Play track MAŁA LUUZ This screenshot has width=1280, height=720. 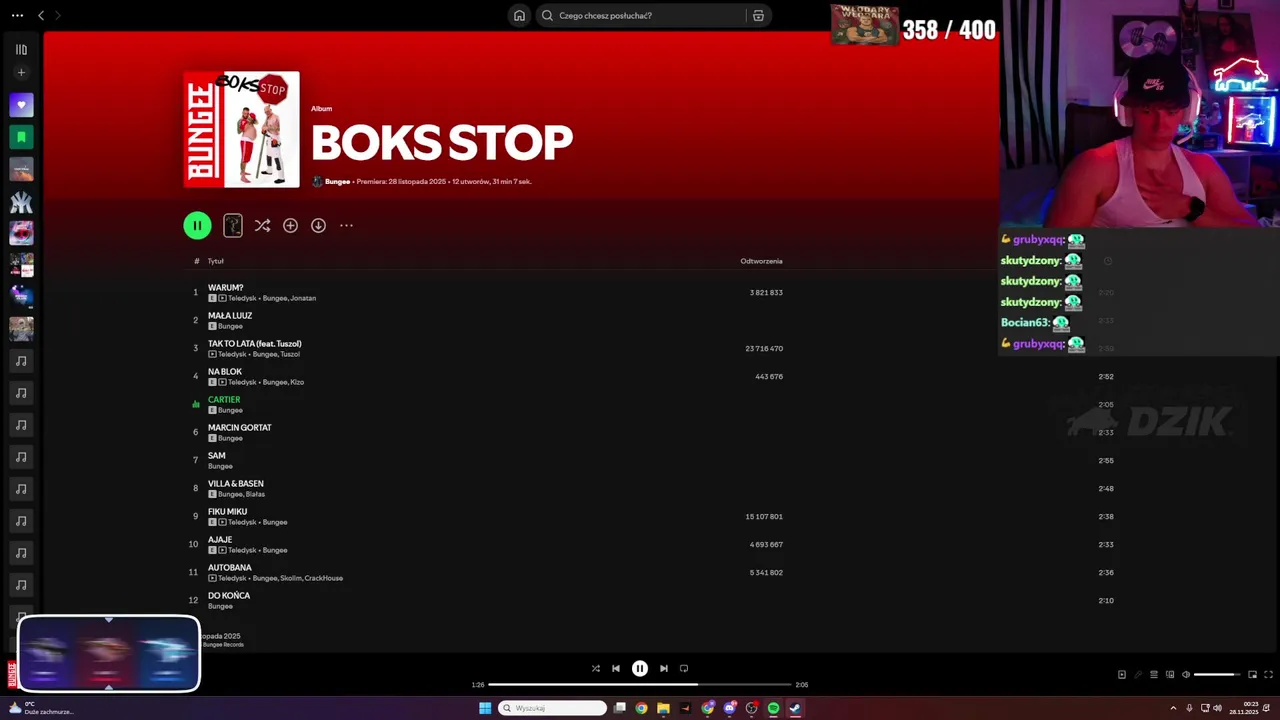[x=230, y=316]
